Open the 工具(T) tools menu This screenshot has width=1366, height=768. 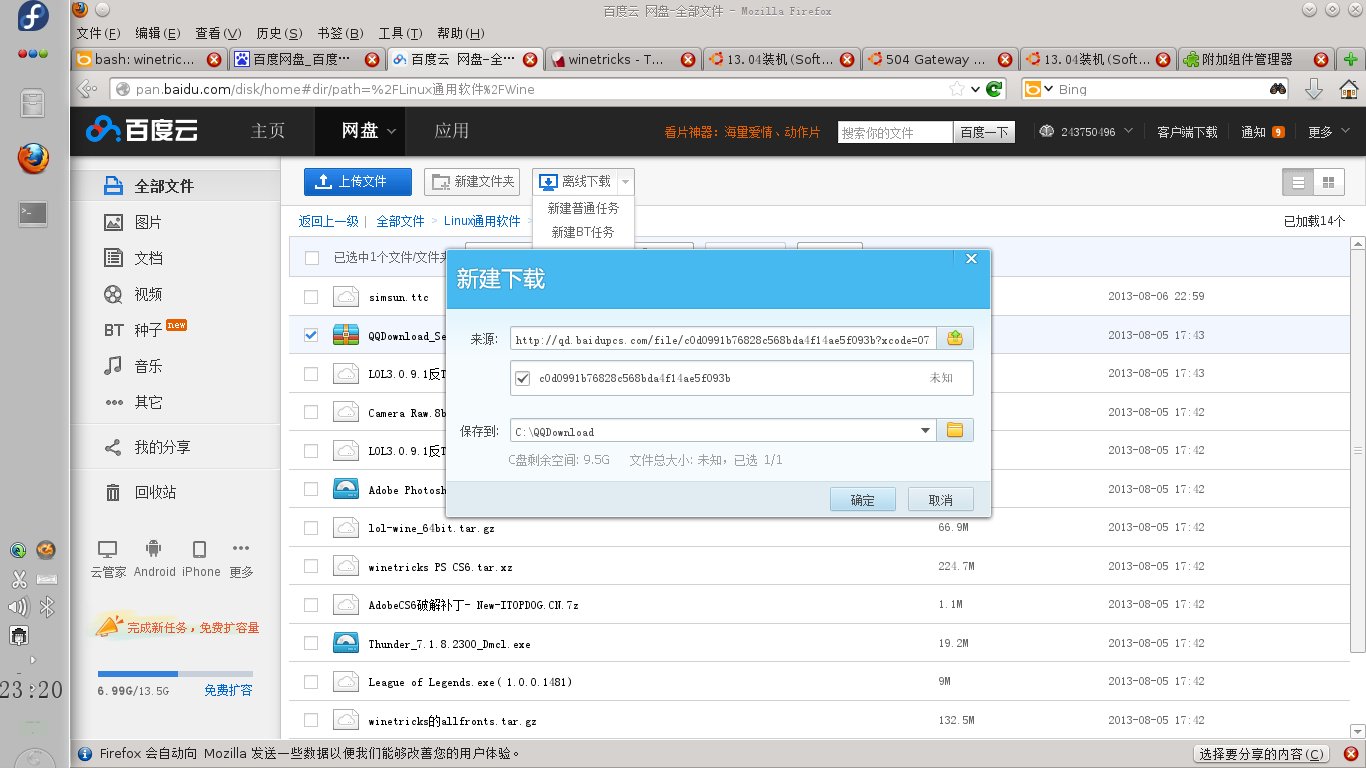[400, 34]
